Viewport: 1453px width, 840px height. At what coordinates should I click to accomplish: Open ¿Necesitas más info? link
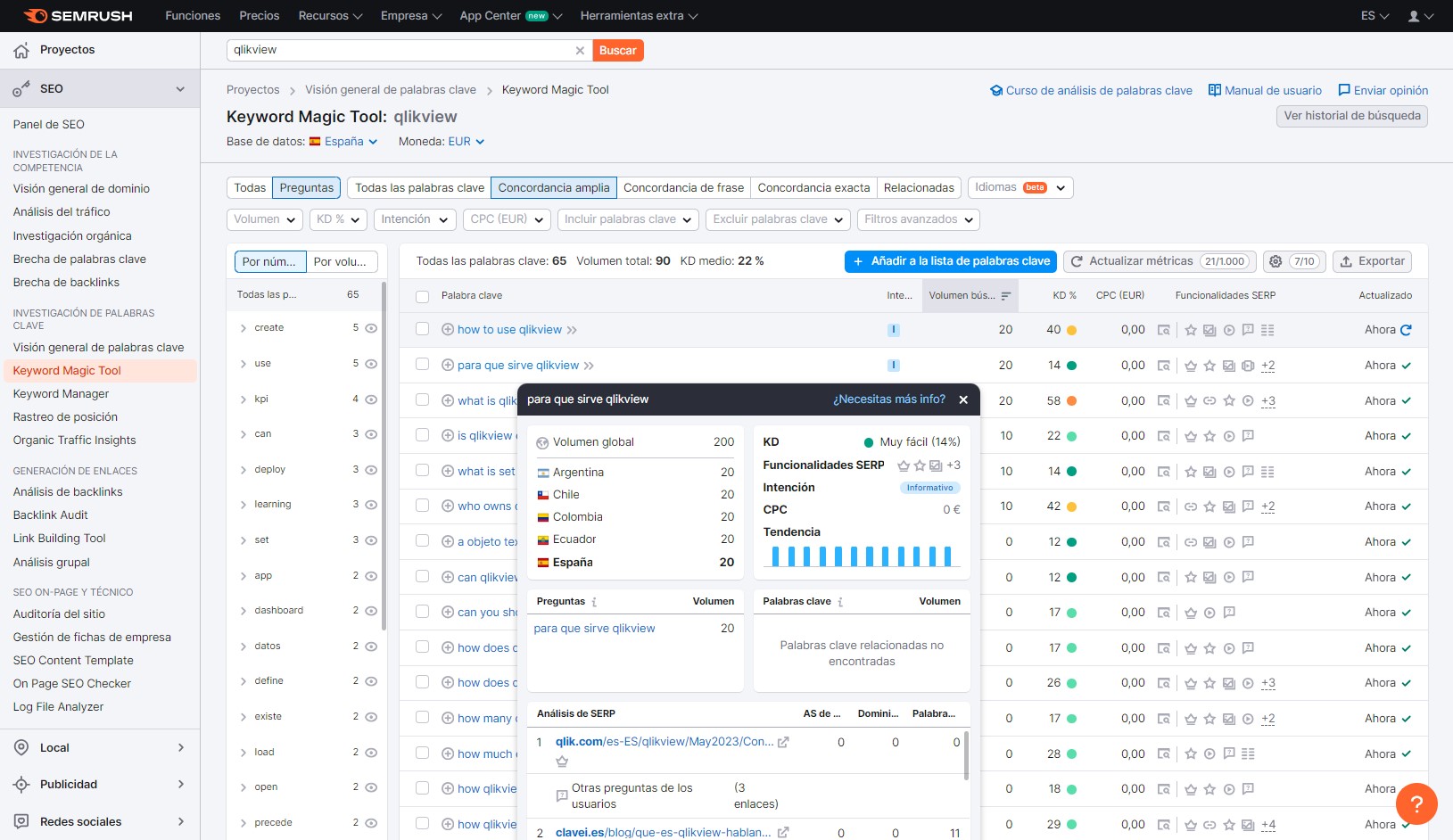pyautogui.click(x=889, y=399)
